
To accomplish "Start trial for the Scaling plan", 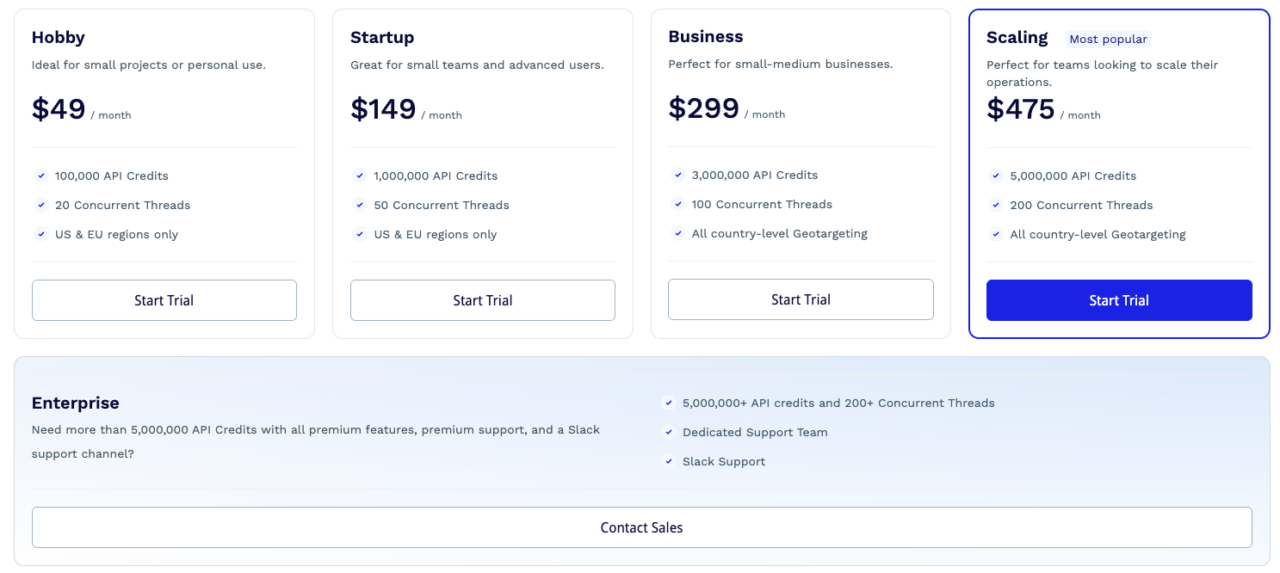I will click(1118, 300).
